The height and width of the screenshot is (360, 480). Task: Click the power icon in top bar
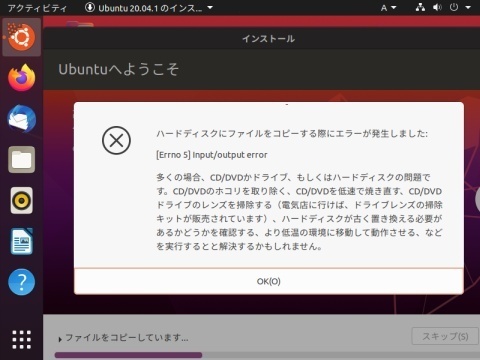point(454,7)
